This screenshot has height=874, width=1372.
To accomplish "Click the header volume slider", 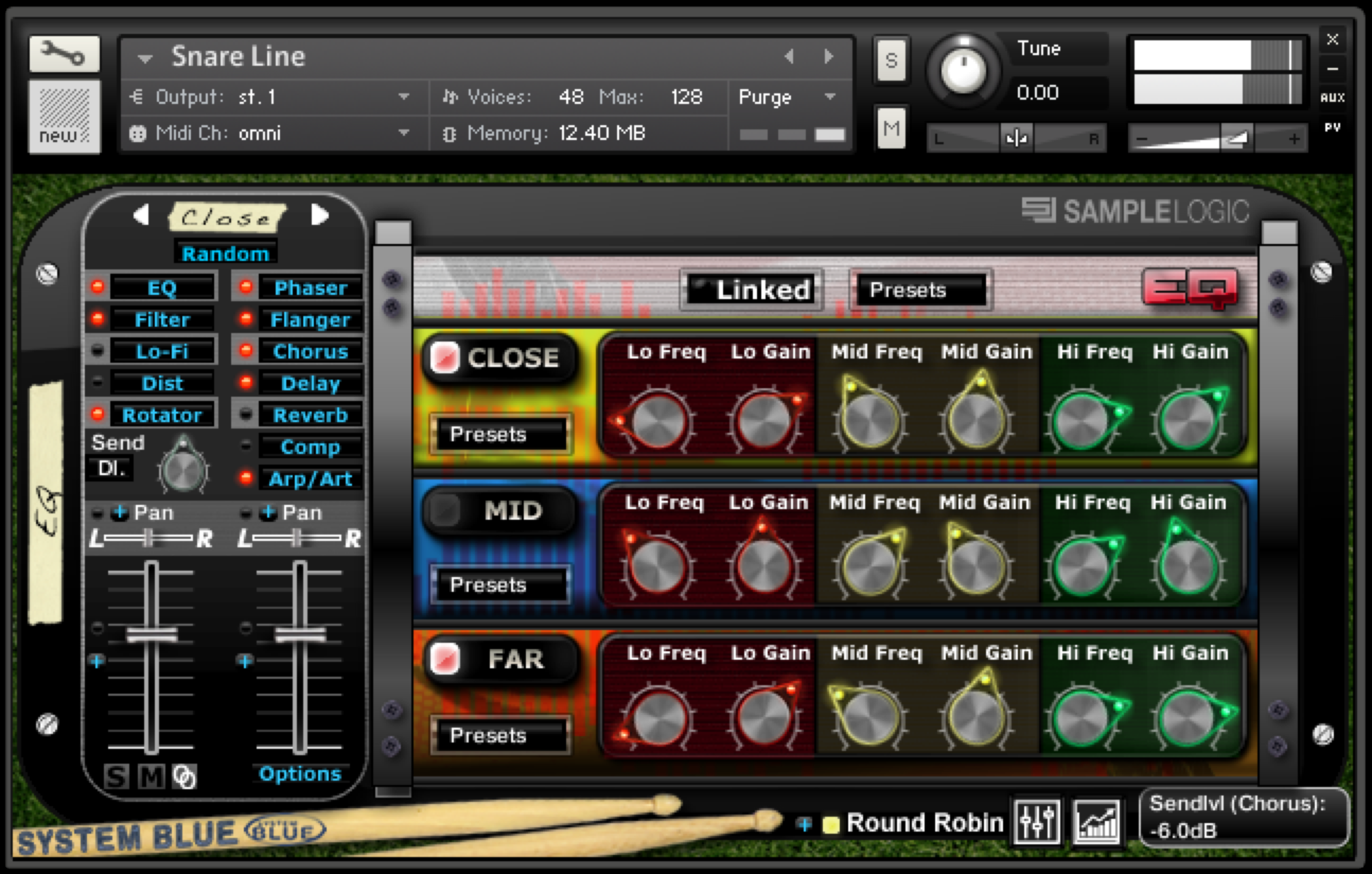I will click(1217, 138).
